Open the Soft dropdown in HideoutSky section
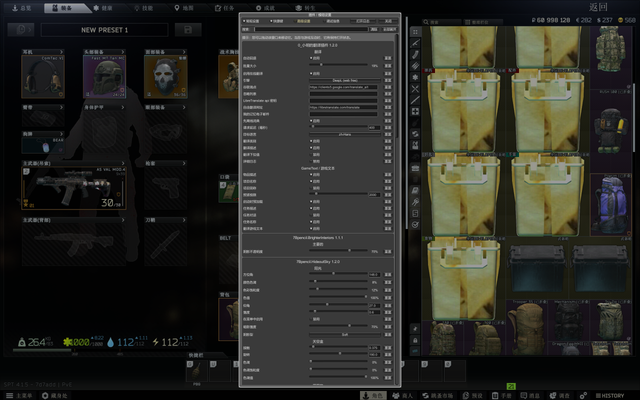The width and height of the screenshot is (640, 400). click(345, 334)
